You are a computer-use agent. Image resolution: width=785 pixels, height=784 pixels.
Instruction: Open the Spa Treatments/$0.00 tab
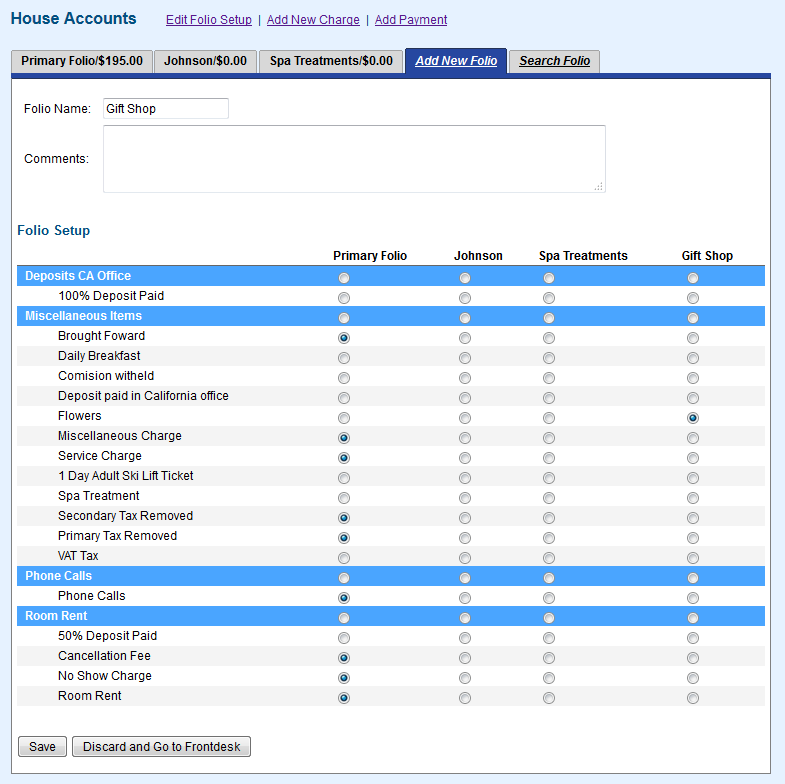pos(331,61)
